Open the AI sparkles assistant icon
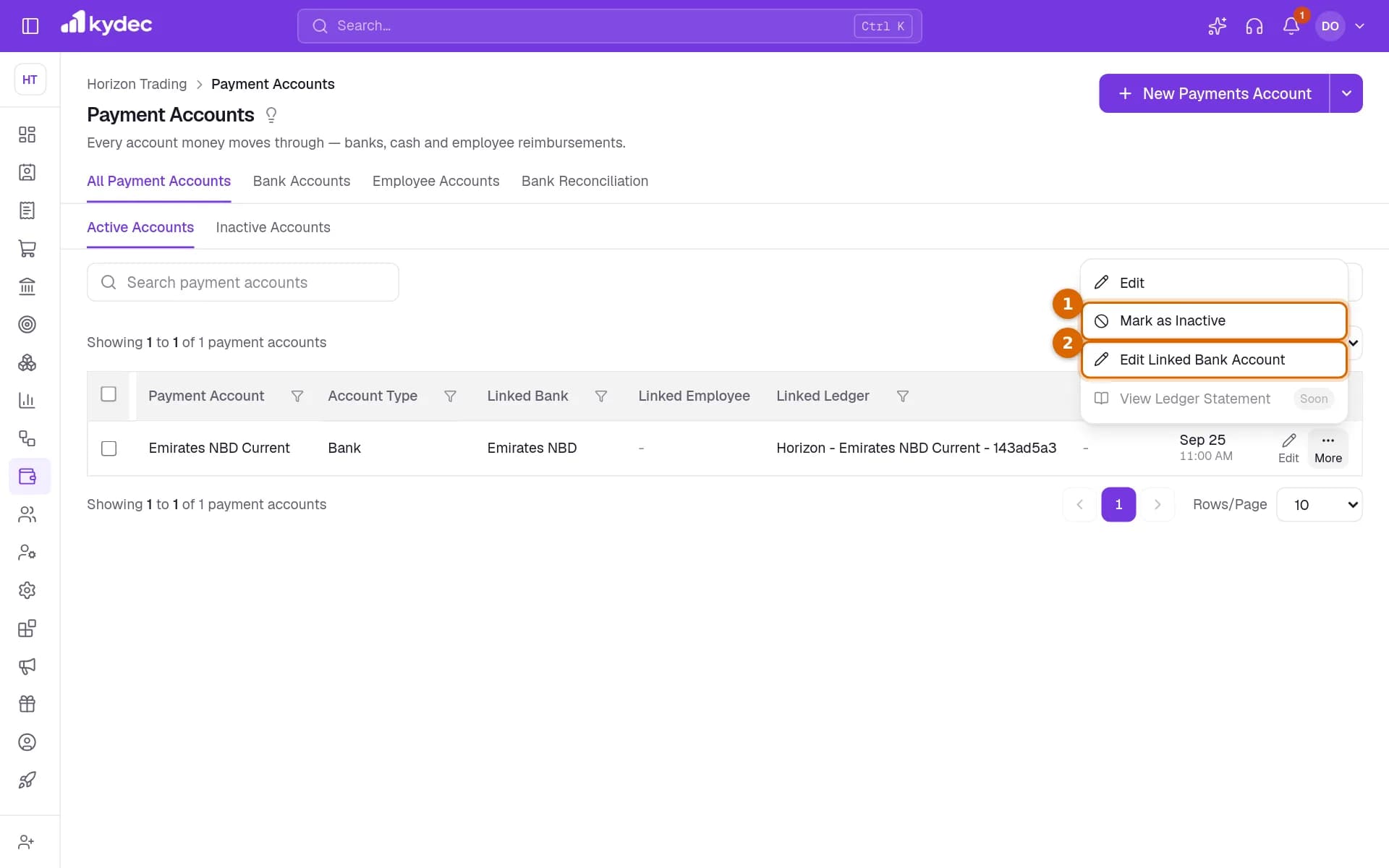This screenshot has height=868, width=1389. tap(1217, 26)
